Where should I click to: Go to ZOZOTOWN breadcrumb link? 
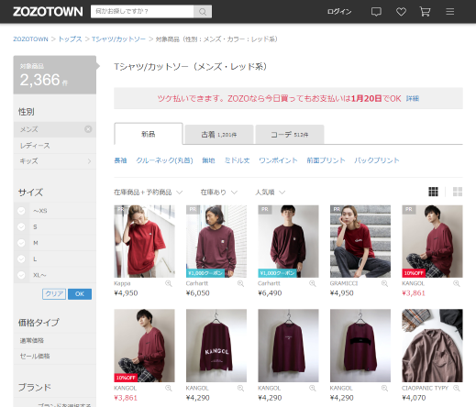(x=31, y=39)
